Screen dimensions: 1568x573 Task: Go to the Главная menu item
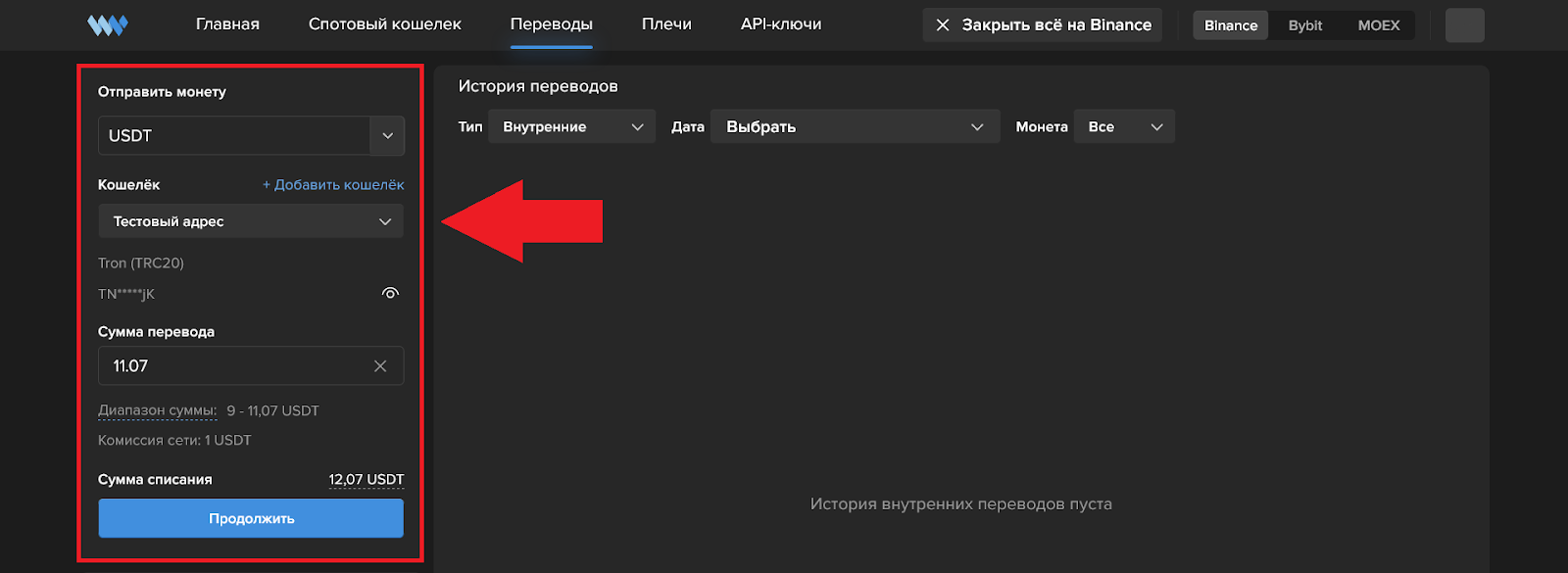[x=227, y=24]
